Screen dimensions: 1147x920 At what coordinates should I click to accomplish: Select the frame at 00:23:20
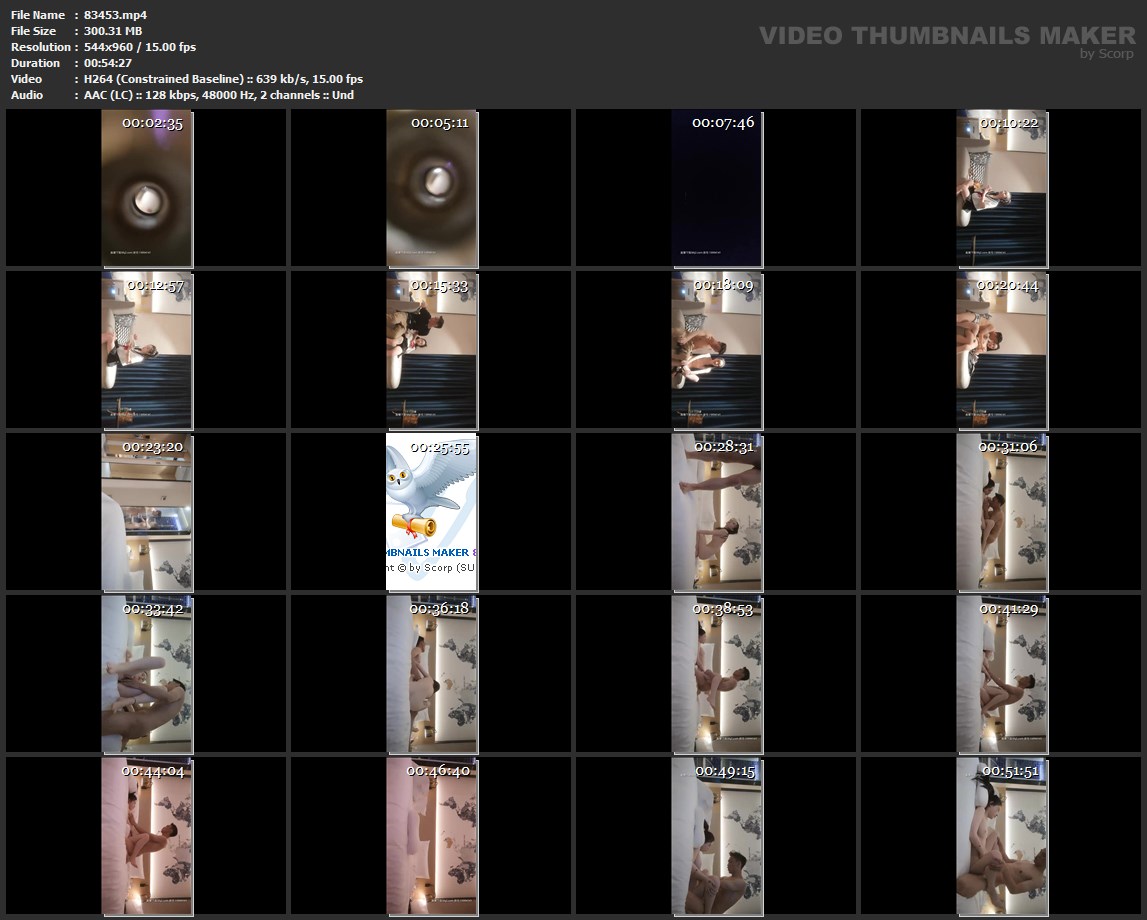tap(147, 512)
